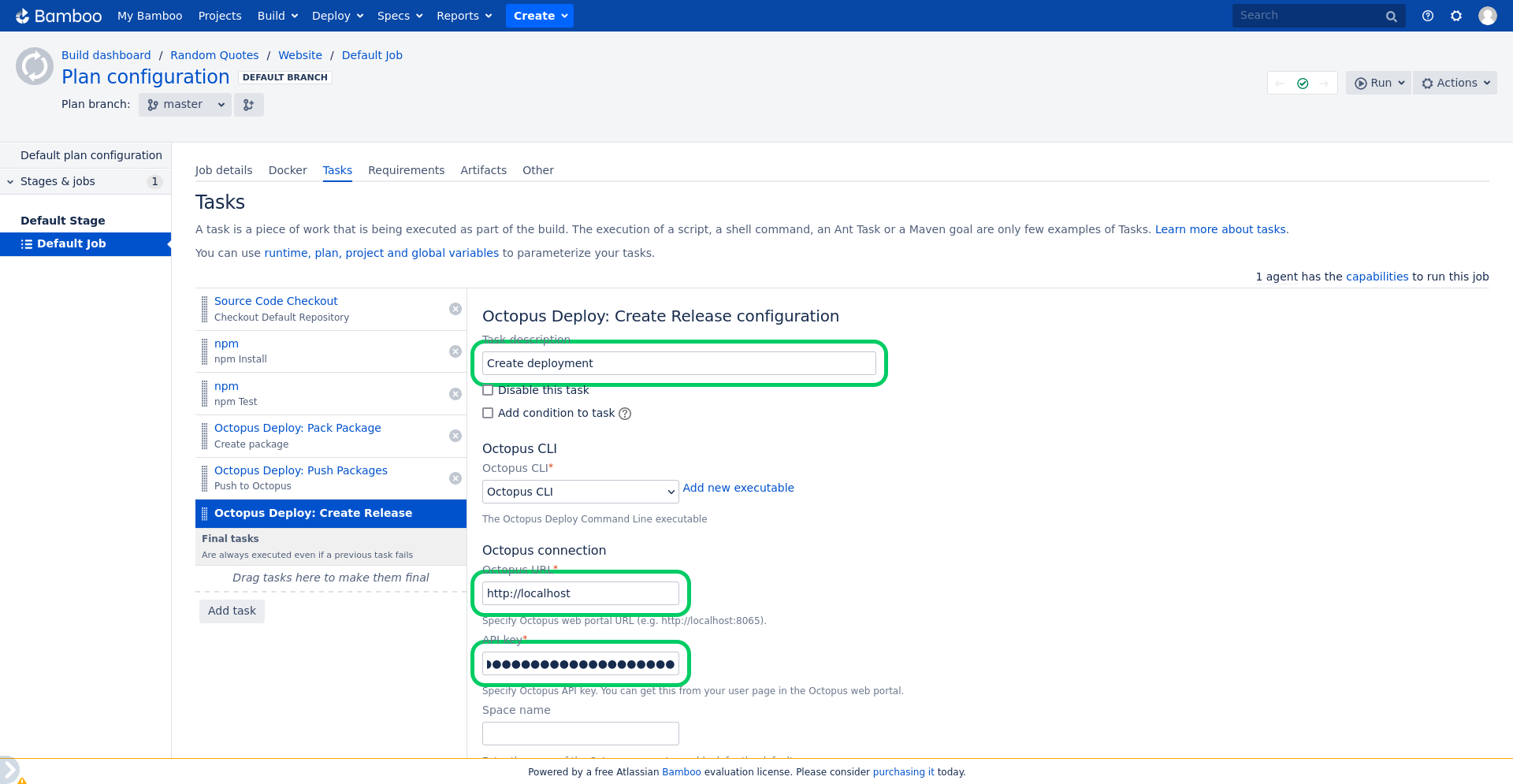The image size is (1513, 784).
Task: Click Add new executable link
Action: coord(738,488)
